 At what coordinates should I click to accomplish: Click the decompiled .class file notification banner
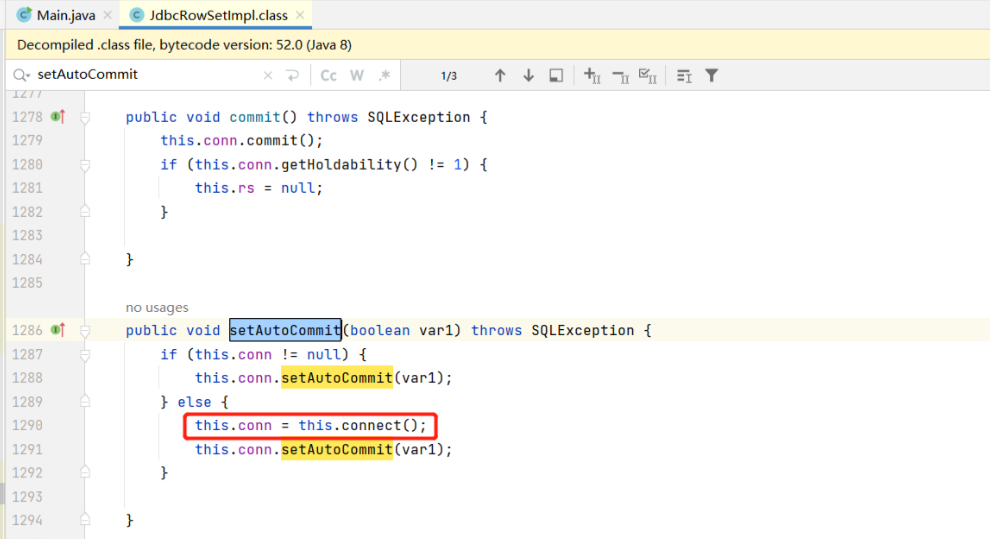tap(498, 45)
